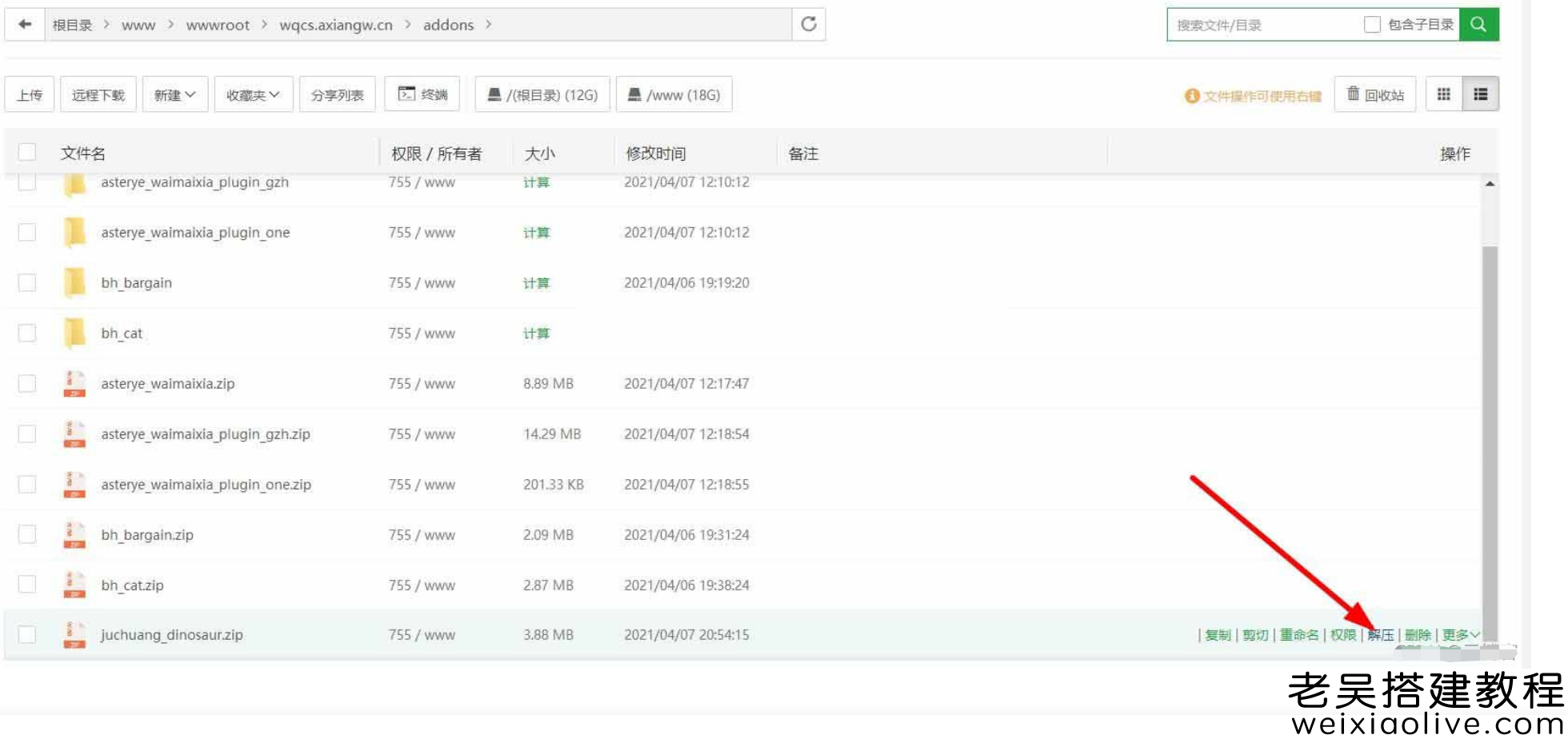The image size is (1568, 739).
Task: Navigate to www breadcrumb
Action: (138, 26)
